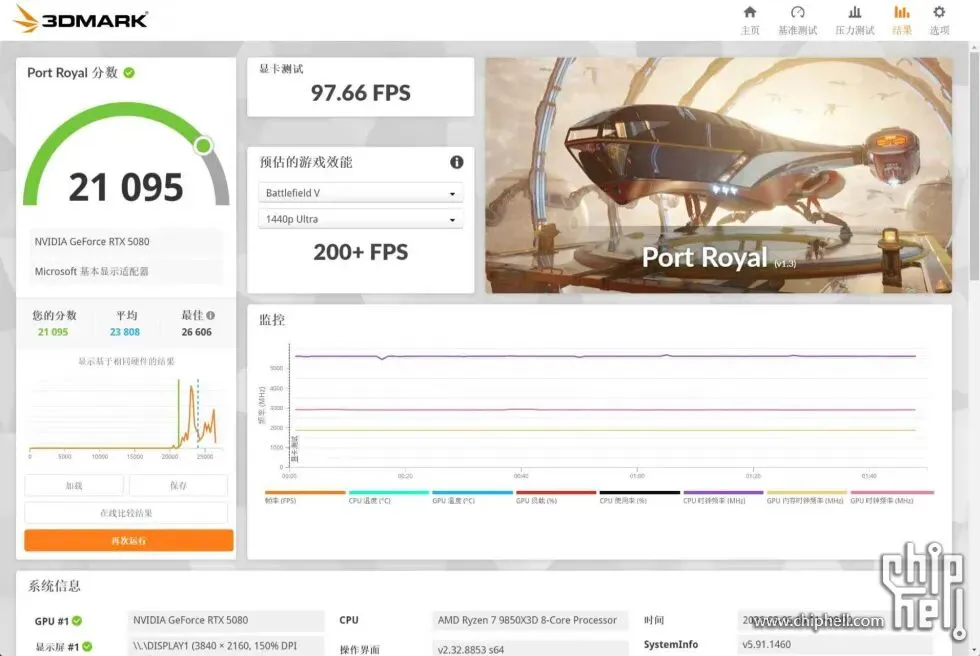980x656 pixels.
Task: Click the AMD Ryzen 7 9850X3D processor field
Action: (x=529, y=620)
